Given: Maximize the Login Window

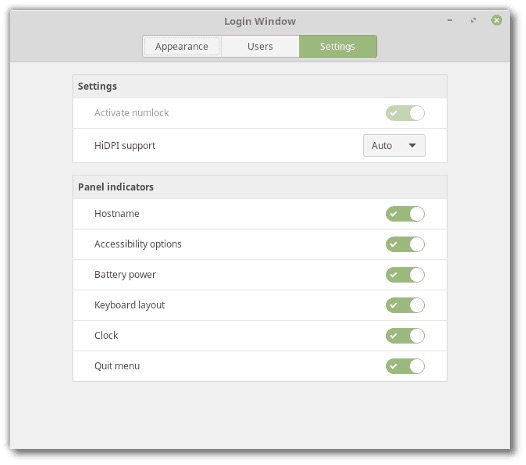Looking at the screenshot, I should (473, 20).
